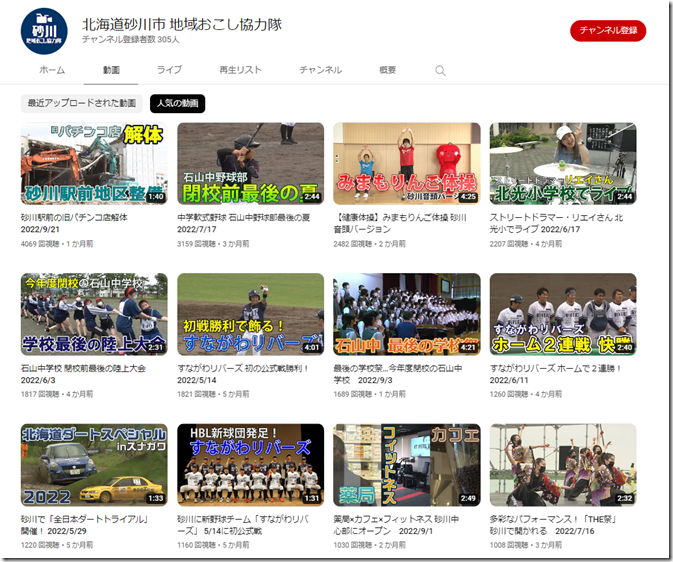Click the 1689 回視聴・1 か月前 text
Viewport: 673px width, 562px height.
370,394
